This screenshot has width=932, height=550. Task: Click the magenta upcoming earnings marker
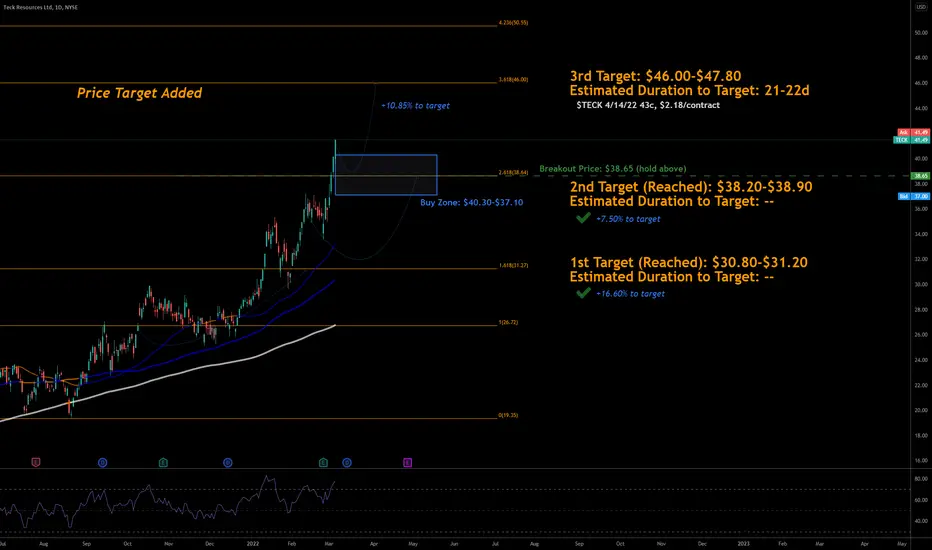[407, 462]
